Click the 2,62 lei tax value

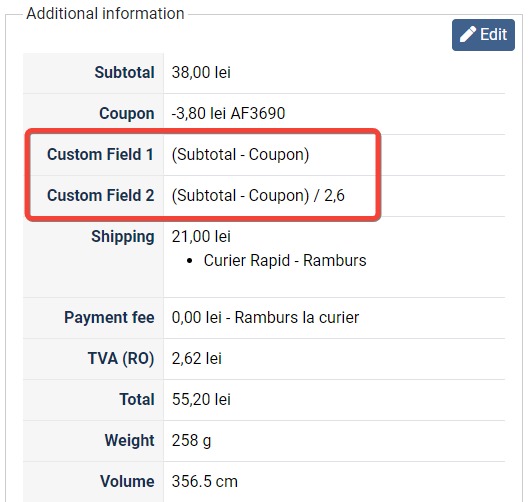click(197, 359)
